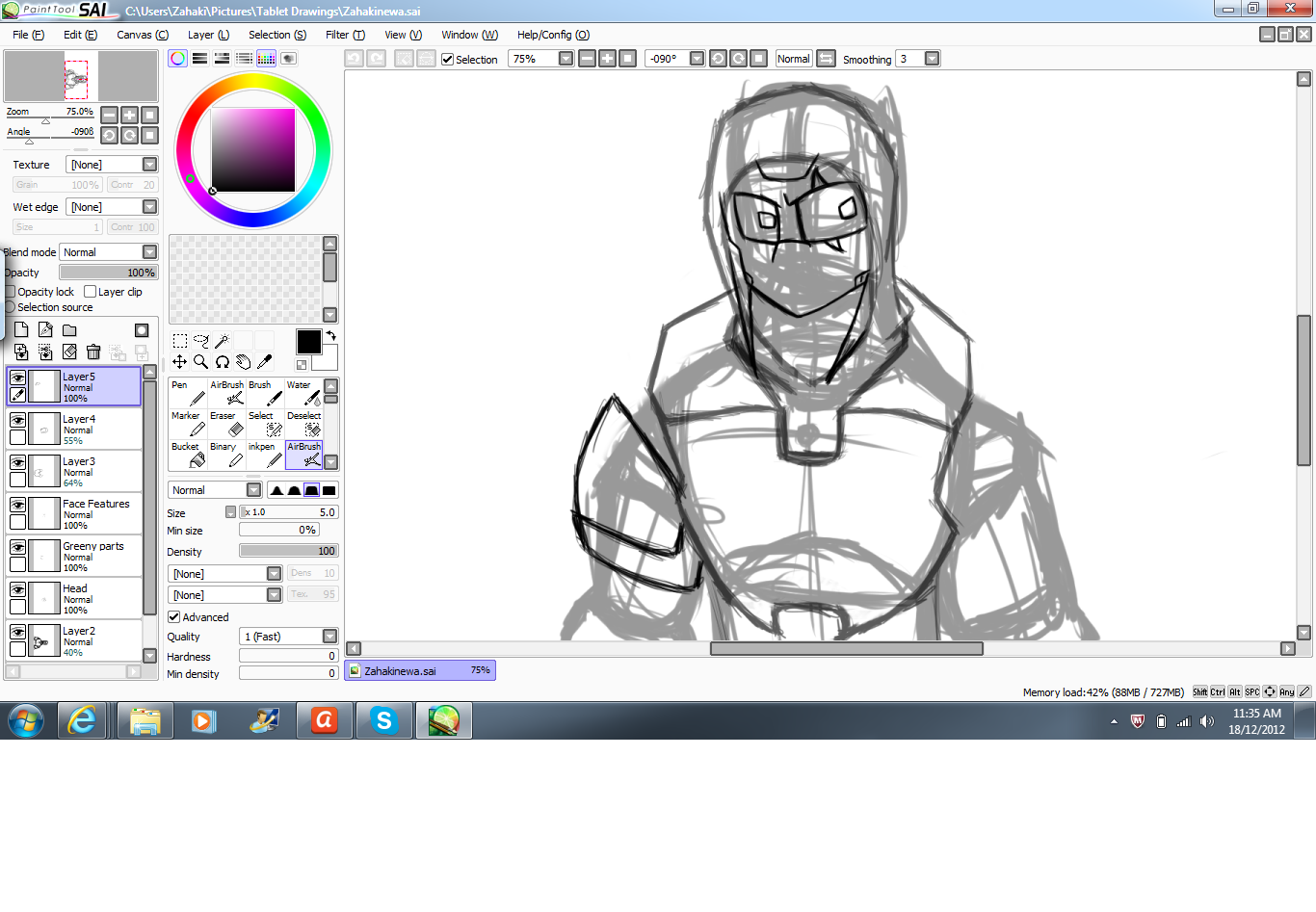Pick the Bucket fill tool

coord(187,453)
